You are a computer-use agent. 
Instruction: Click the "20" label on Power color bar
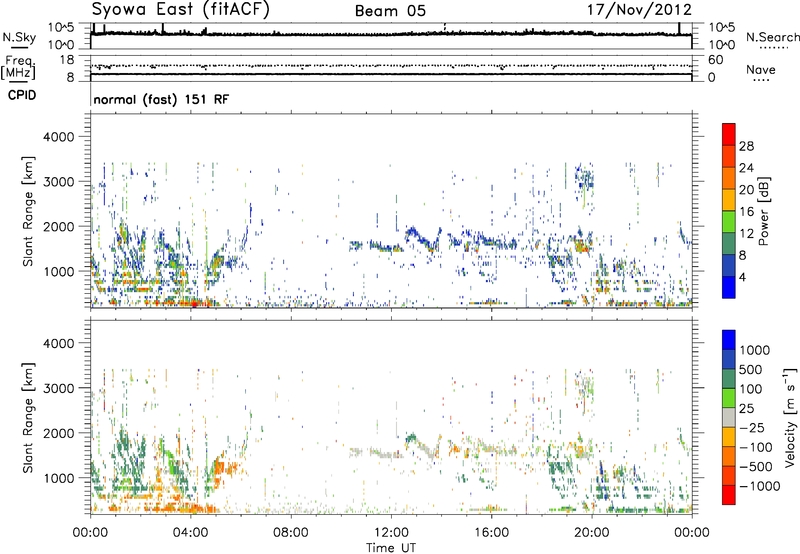[746, 190]
